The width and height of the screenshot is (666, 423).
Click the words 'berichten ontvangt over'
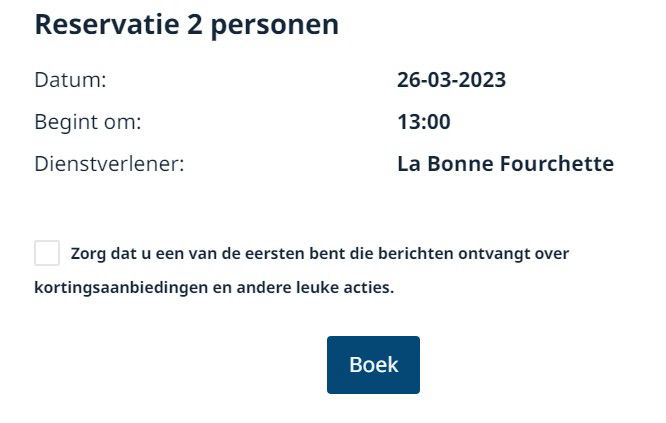[x=474, y=254]
